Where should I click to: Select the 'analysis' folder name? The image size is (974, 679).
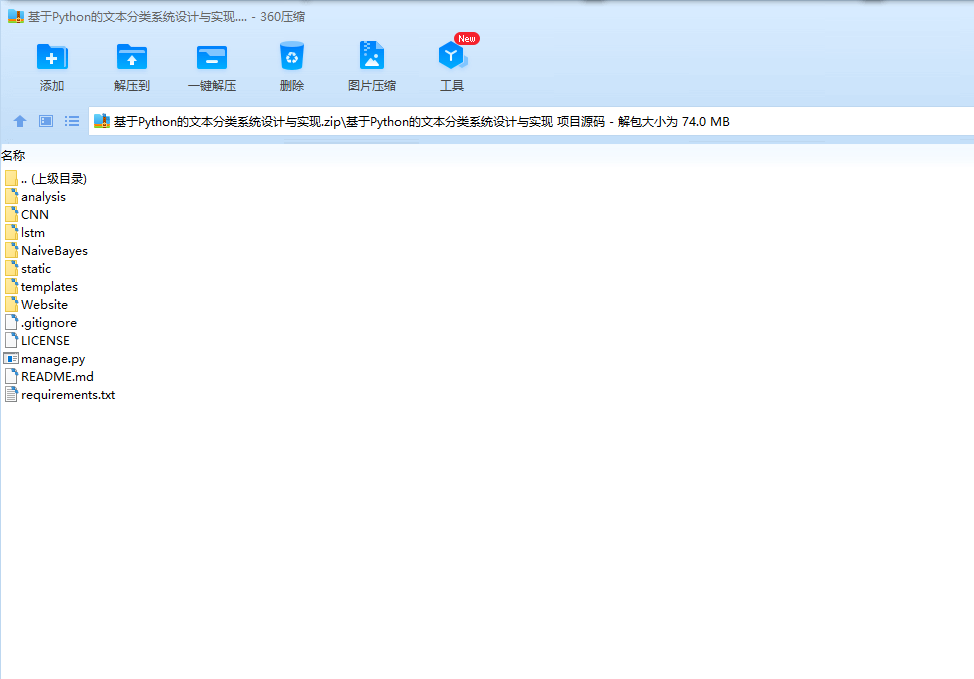[x=43, y=197]
